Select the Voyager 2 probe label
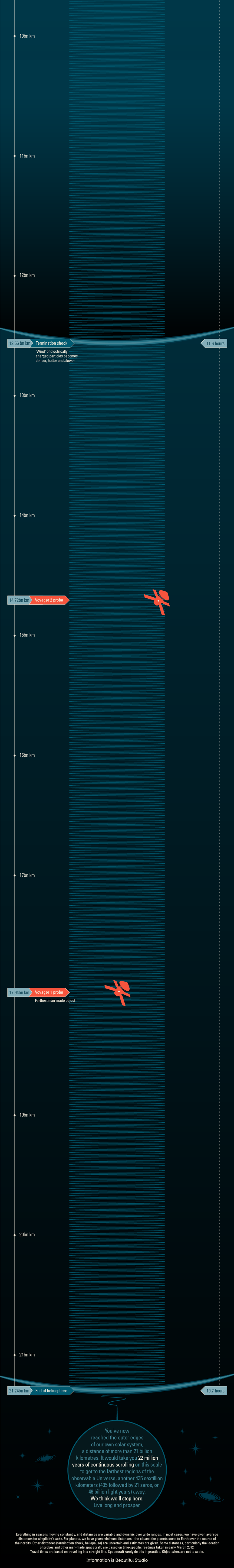Viewport: 234px width, 1568px height. (49, 600)
